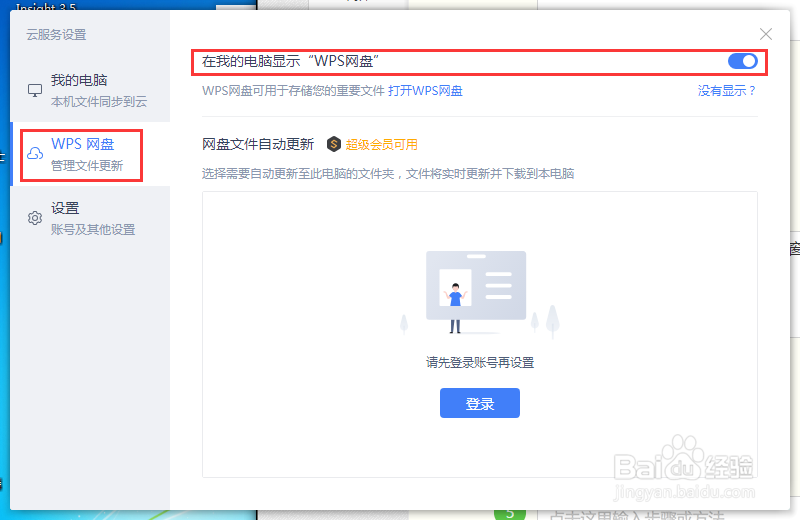Toggle the show WPS网盘 in My Computer switch

click(x=742, y=61)
